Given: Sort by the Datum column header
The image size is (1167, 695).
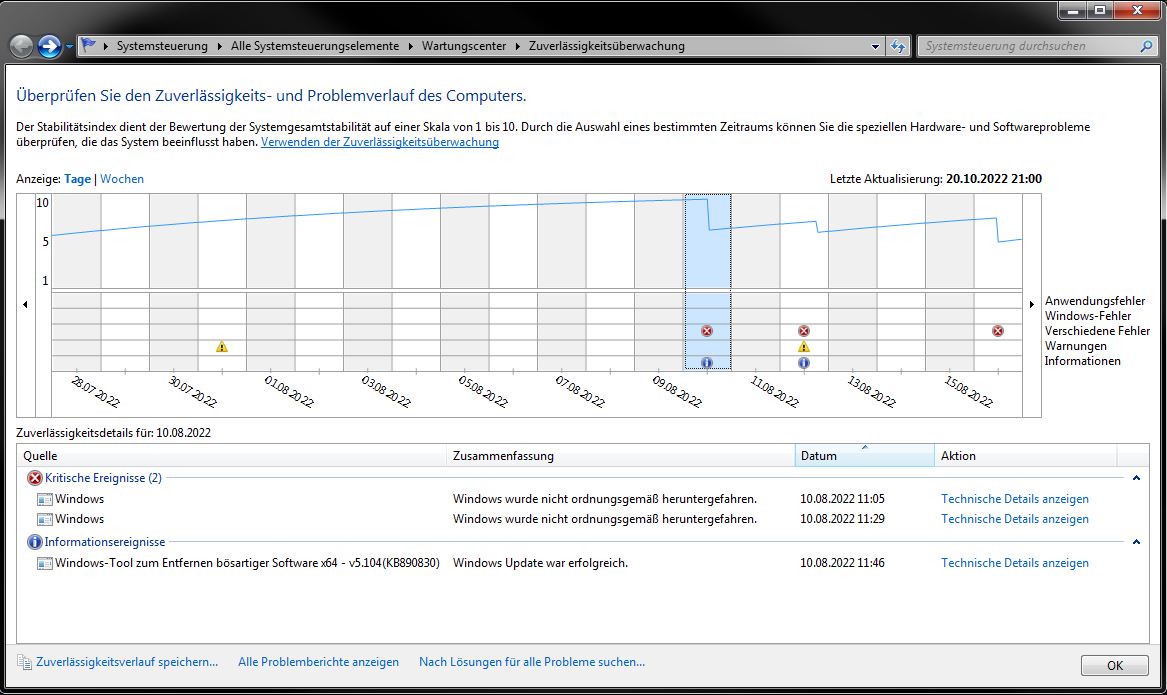Looking at the screenshot, I should click(x=864, y=455).
